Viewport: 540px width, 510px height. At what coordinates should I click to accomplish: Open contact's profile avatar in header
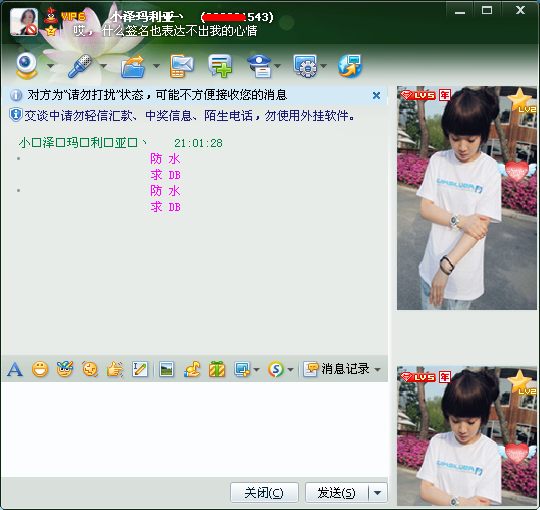[24, 22]
